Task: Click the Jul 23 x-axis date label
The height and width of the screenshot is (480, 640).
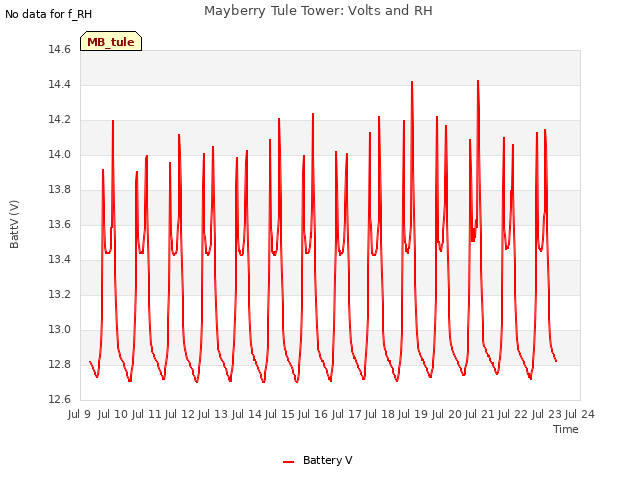Action: [x=546, y=414]
